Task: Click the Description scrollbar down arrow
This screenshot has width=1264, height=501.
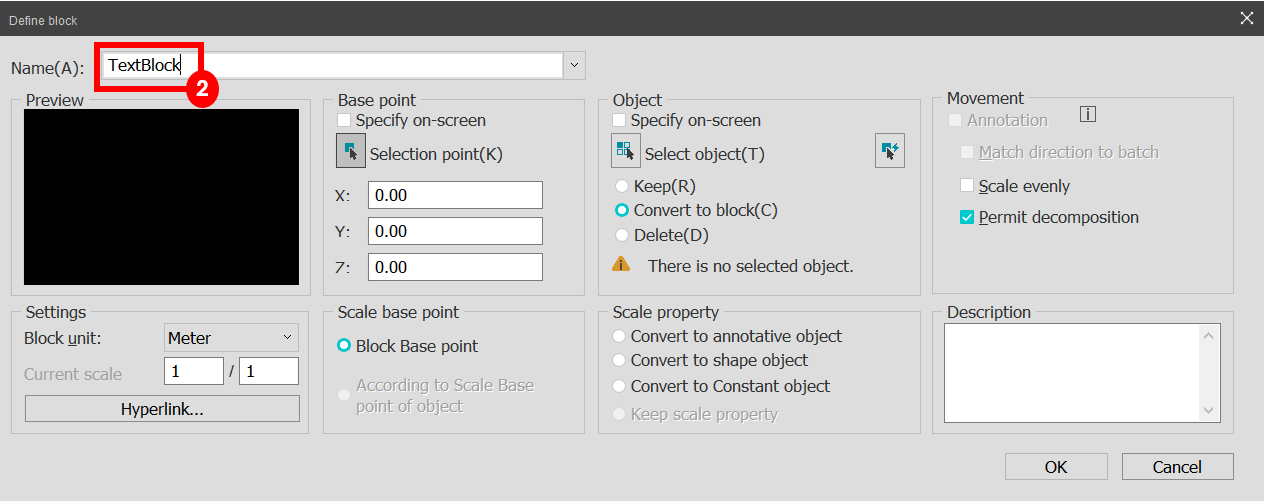Action: click(x=1210, y=410)
